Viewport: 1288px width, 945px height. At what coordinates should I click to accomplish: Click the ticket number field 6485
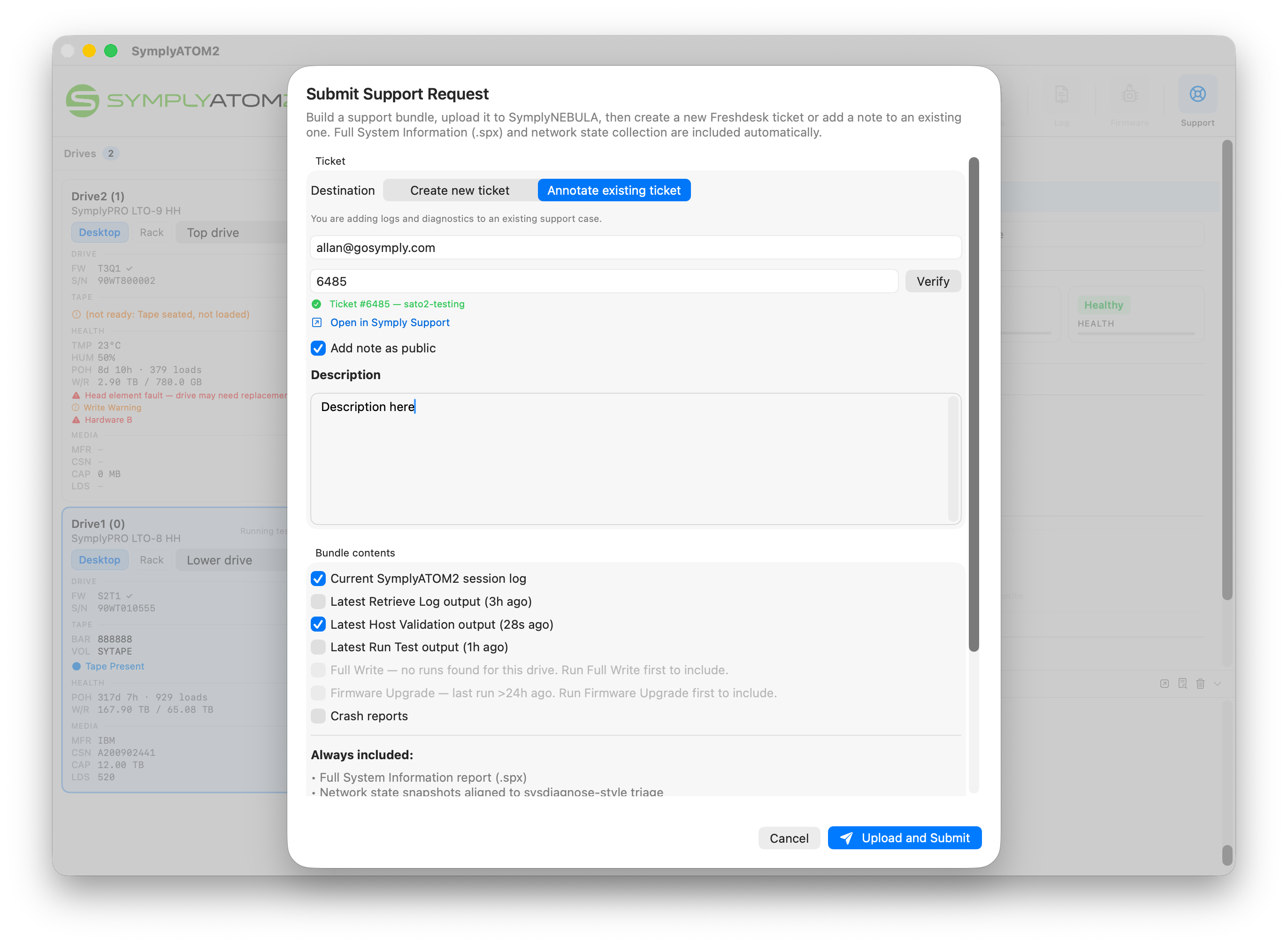pyautogui.click(x=604, y=282)
